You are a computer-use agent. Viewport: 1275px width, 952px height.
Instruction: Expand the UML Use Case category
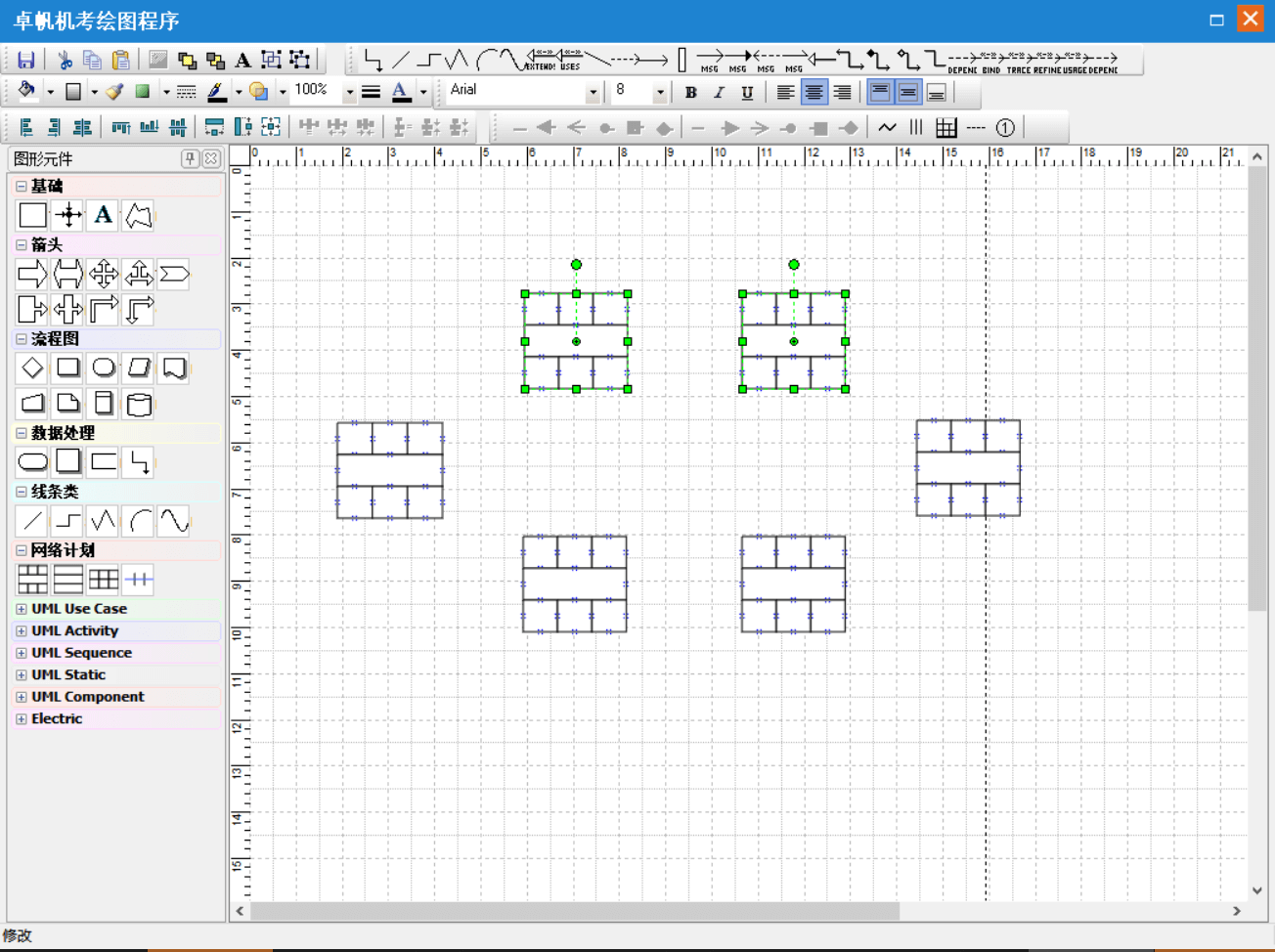(x=22, y=609)
